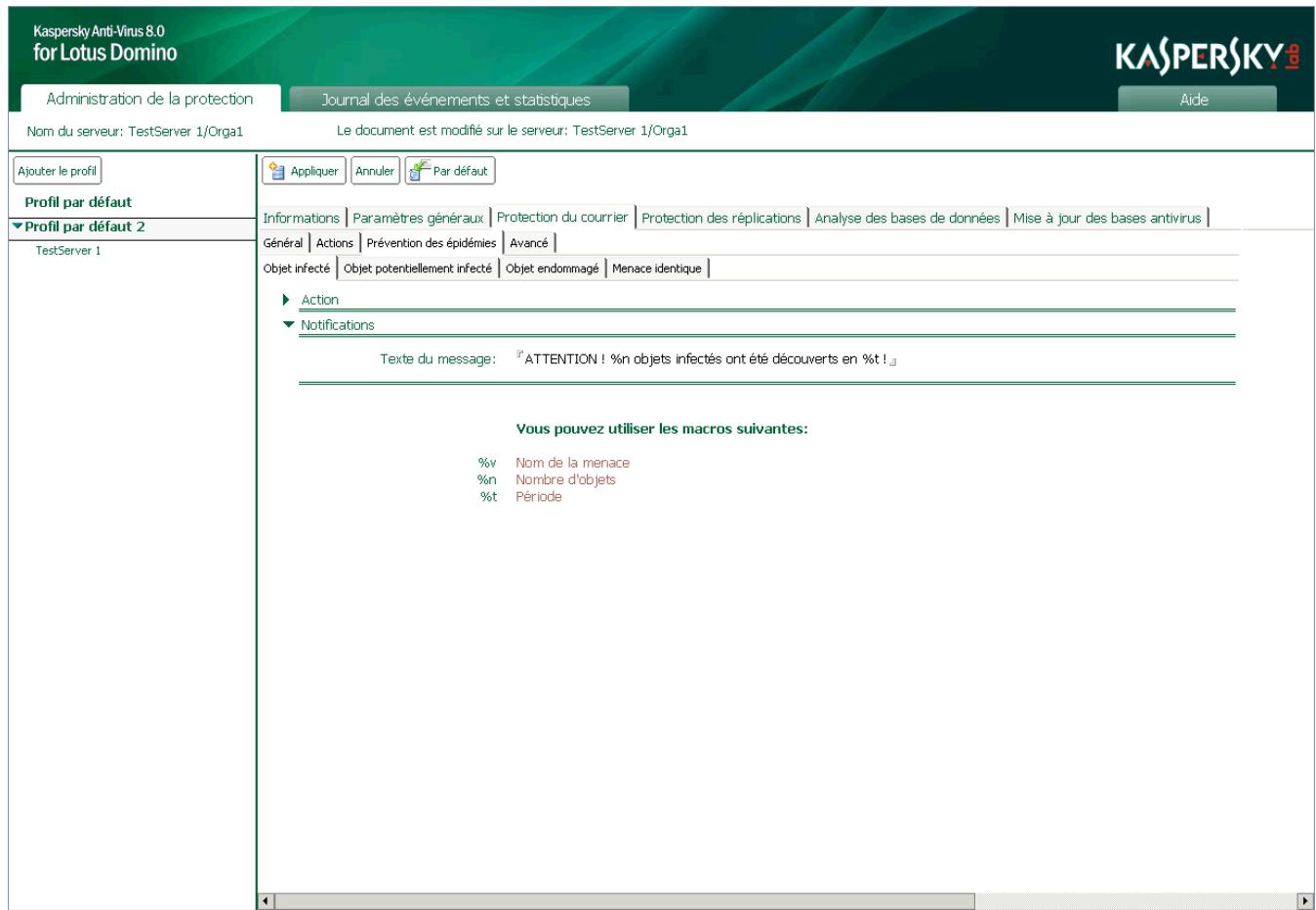Click the 'Nom de la menace' macro text

coord(572,463)
